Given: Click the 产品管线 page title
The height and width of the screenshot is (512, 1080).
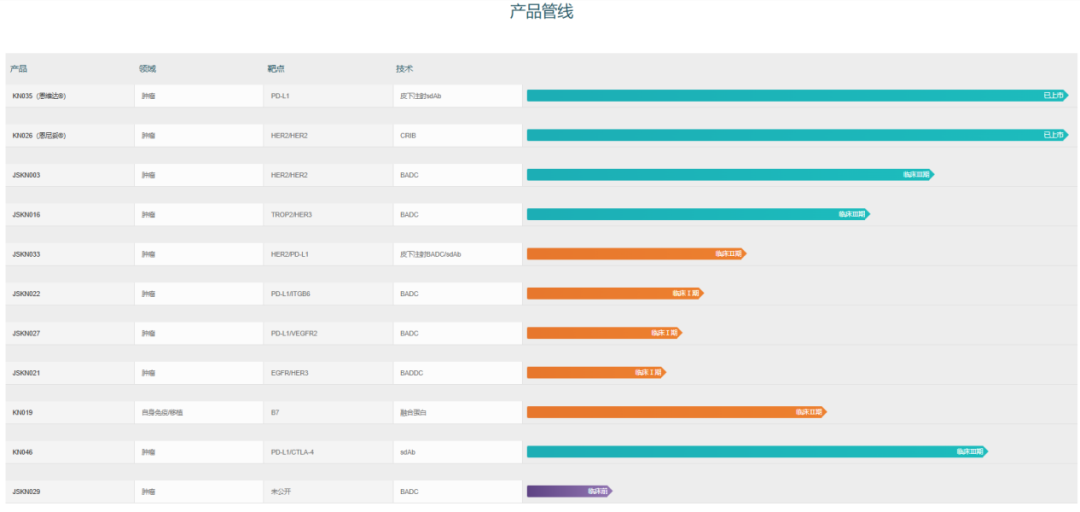Looking at the screenshot, I should click(x=541, y=12).
